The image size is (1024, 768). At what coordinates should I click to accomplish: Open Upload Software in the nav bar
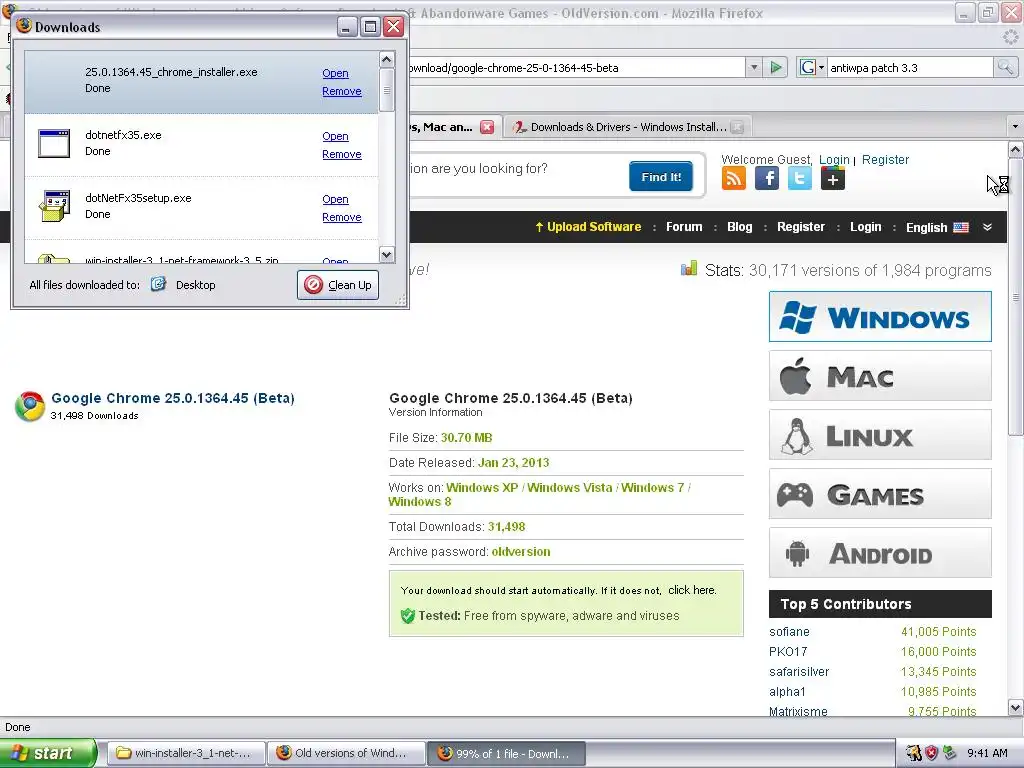588,227
